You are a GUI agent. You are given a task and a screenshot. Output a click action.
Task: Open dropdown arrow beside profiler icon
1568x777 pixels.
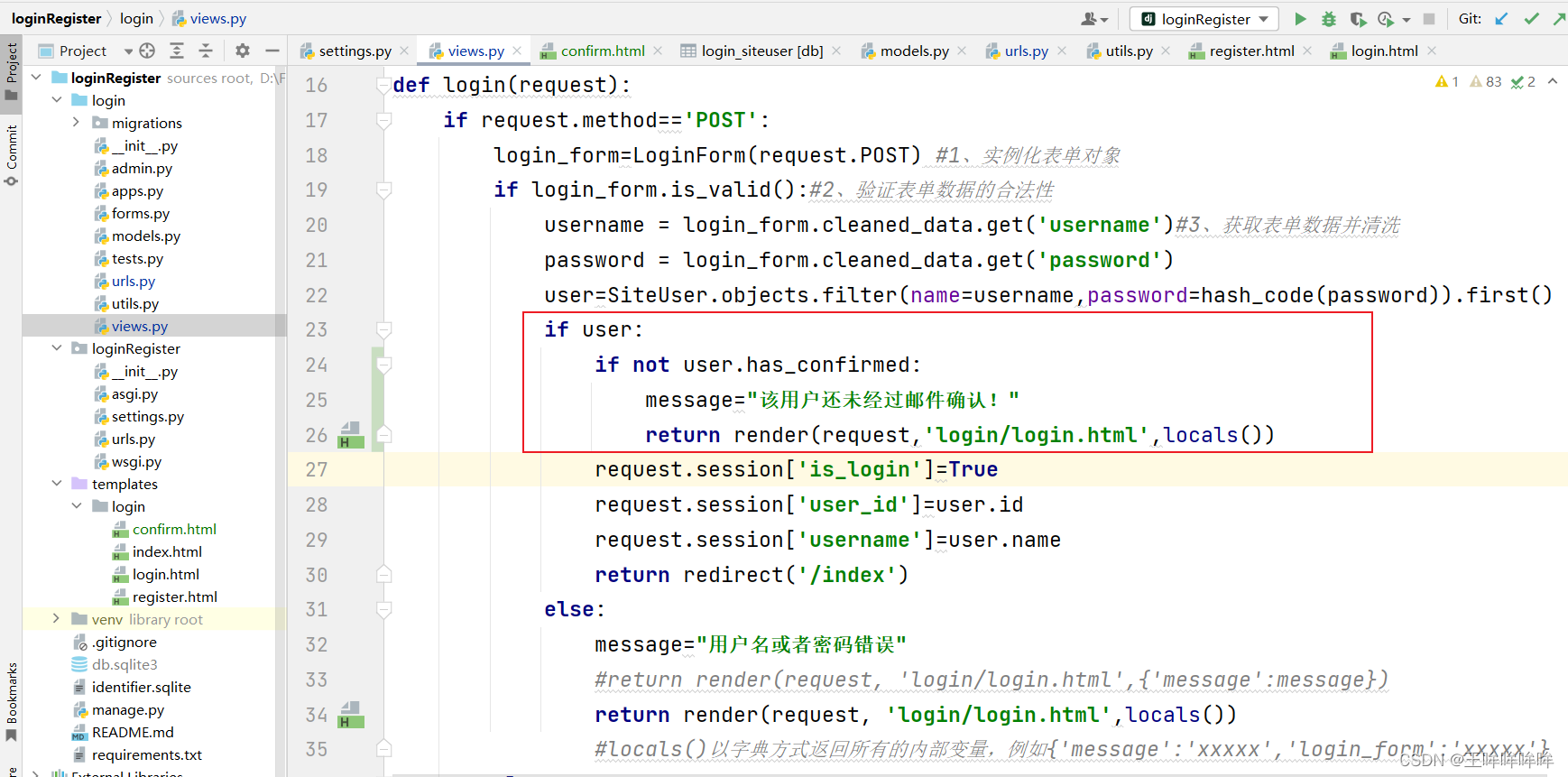[1407, 20]
